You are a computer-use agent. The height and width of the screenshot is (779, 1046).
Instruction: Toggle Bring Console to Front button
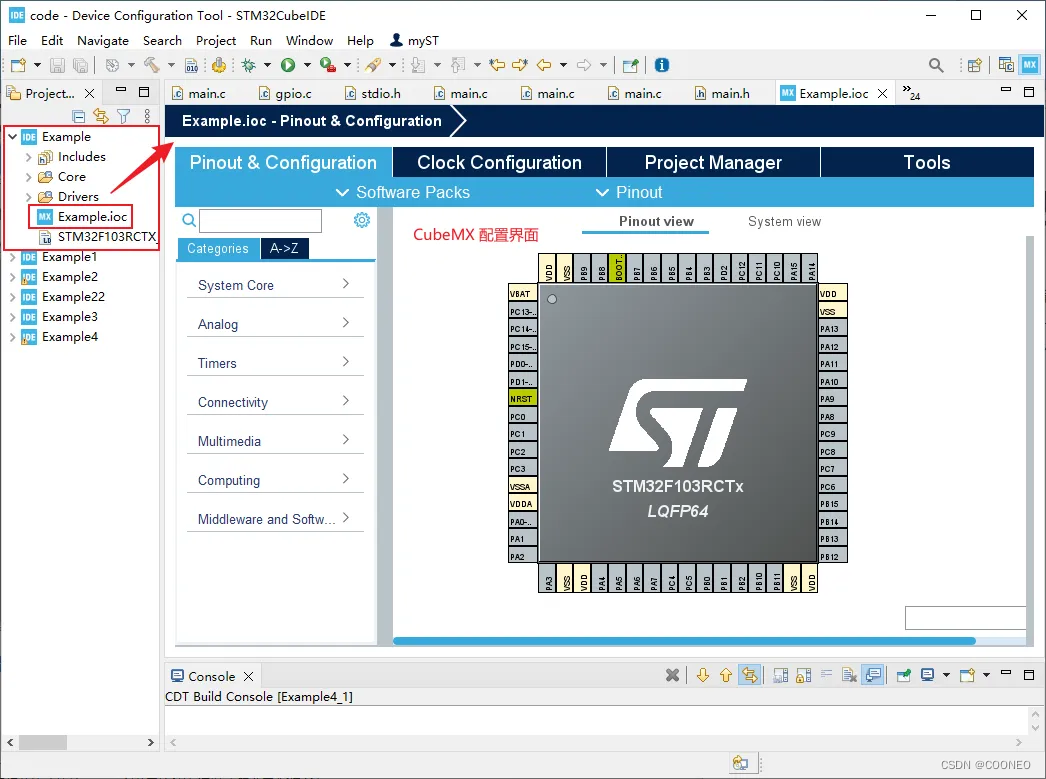coord(873,675)
